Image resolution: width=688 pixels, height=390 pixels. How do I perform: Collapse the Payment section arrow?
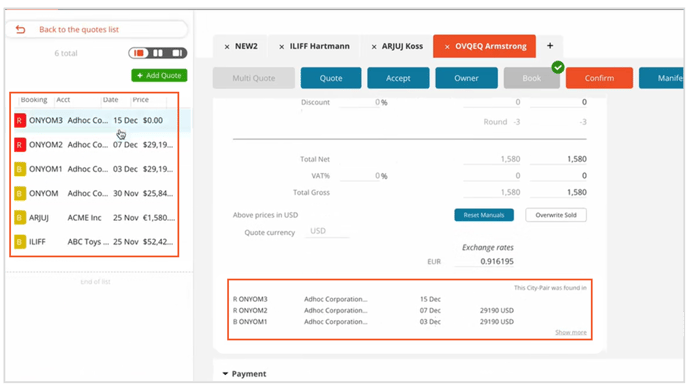[225, 374]
